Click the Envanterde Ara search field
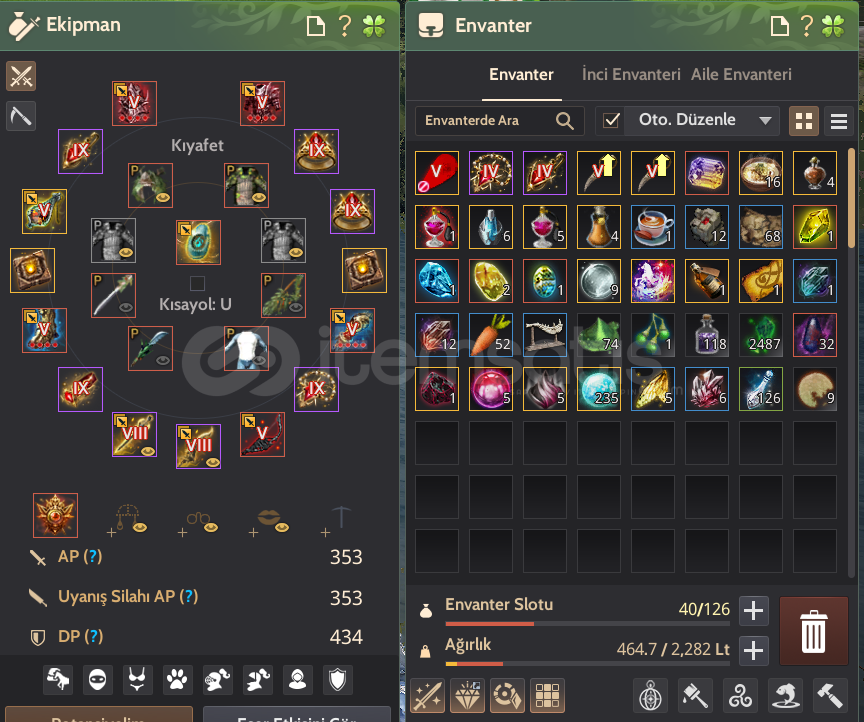This screenshot has width=864, height=722. pos(499,121)
